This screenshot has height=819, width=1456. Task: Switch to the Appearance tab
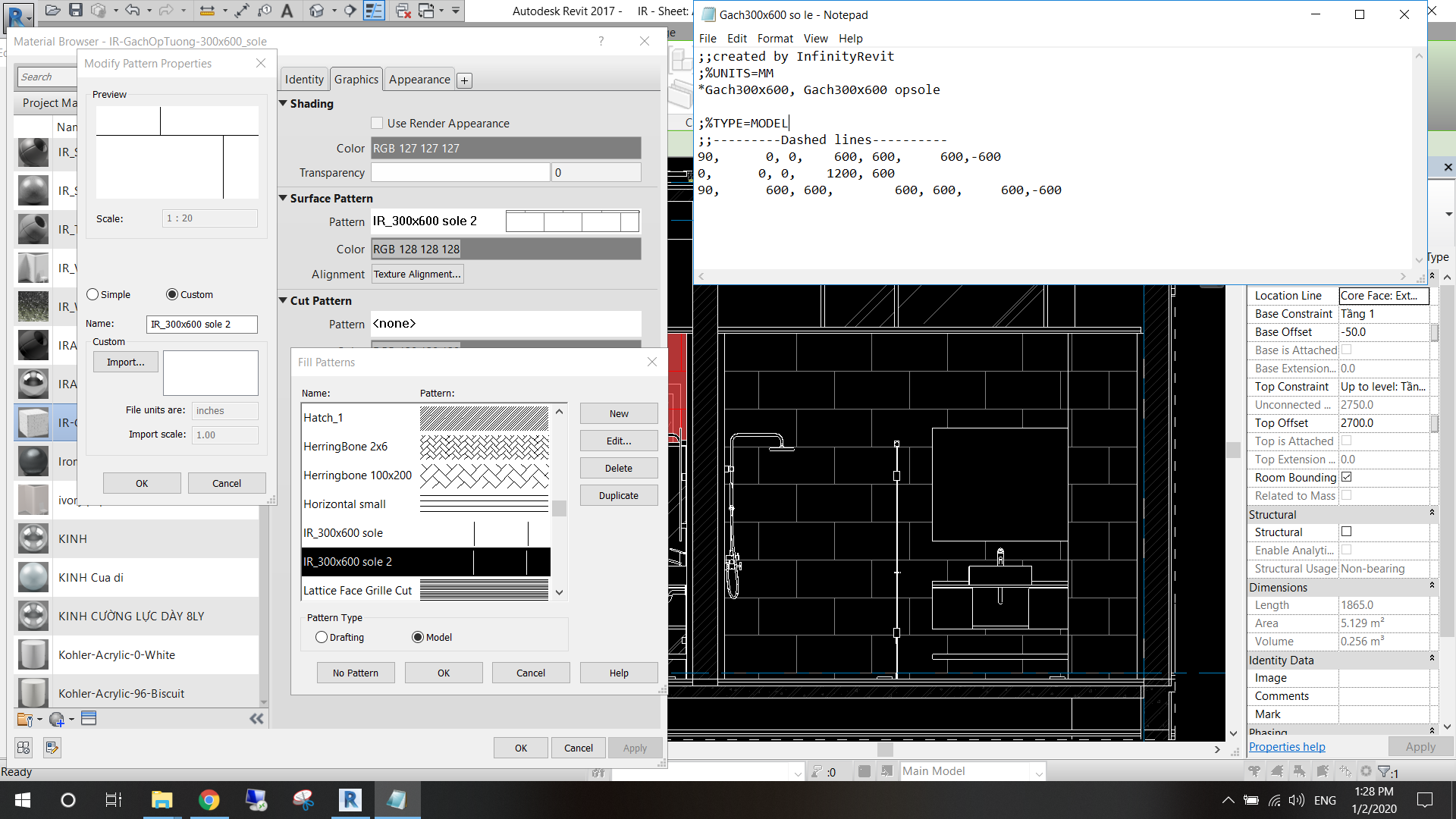point(419,80)
